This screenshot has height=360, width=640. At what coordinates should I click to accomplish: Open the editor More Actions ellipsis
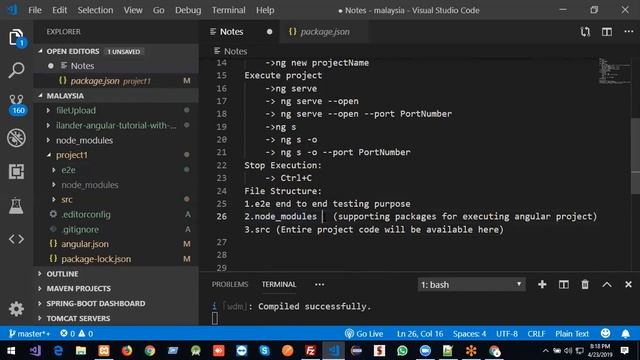tap(629, 32)
